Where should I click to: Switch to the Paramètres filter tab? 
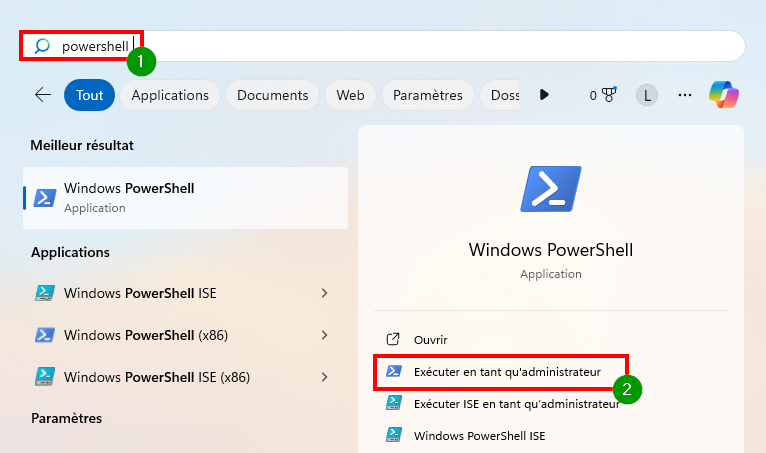click(427, 95)
